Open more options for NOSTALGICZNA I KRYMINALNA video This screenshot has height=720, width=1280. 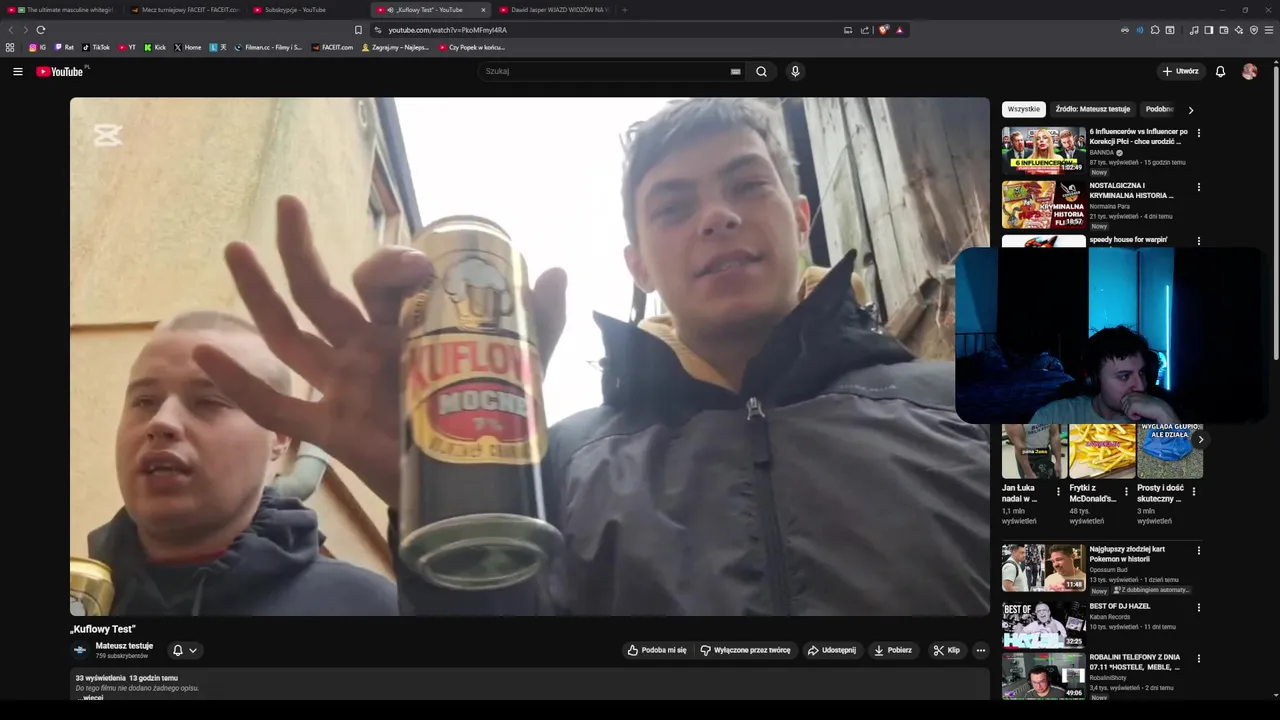(x=1199, y=187)
